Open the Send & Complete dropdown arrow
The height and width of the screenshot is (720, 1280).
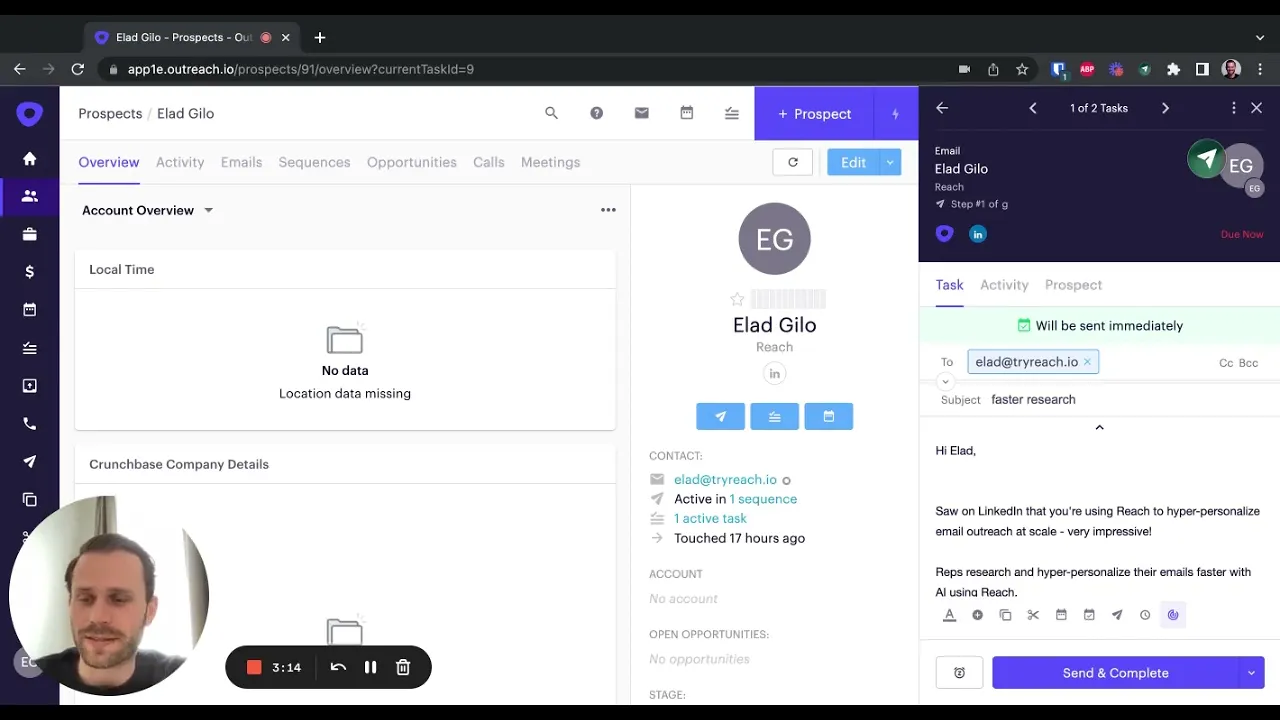tap(1251, 673)
